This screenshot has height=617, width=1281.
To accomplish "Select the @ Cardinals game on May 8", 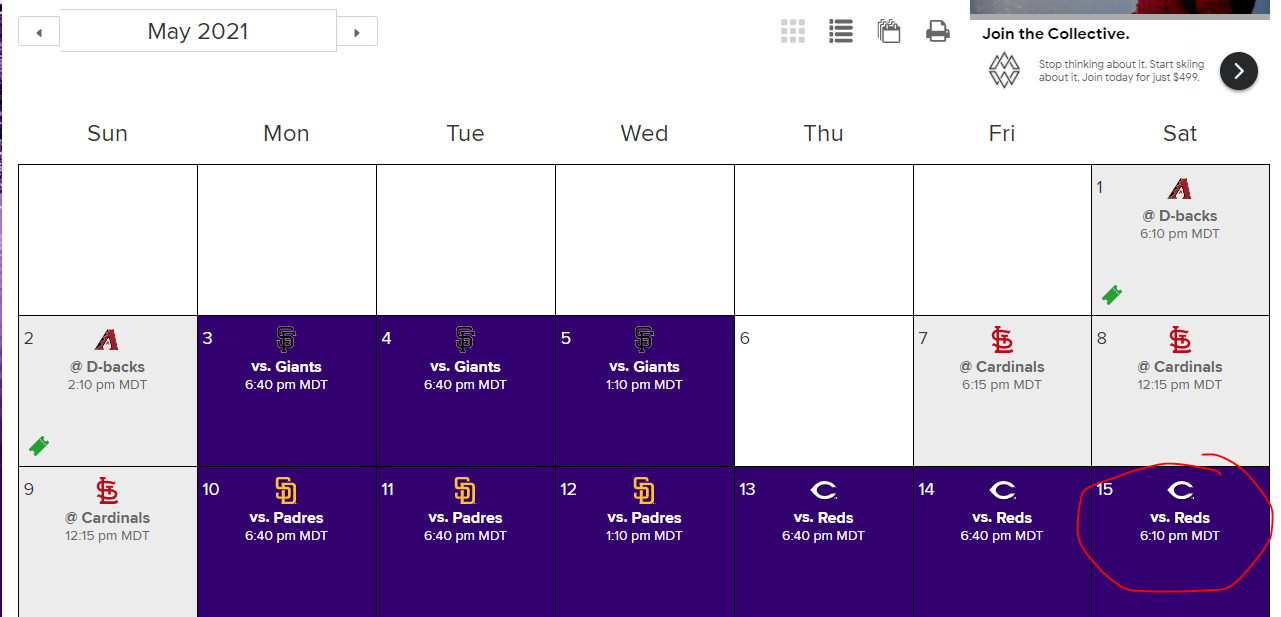I will [1181, 391].
